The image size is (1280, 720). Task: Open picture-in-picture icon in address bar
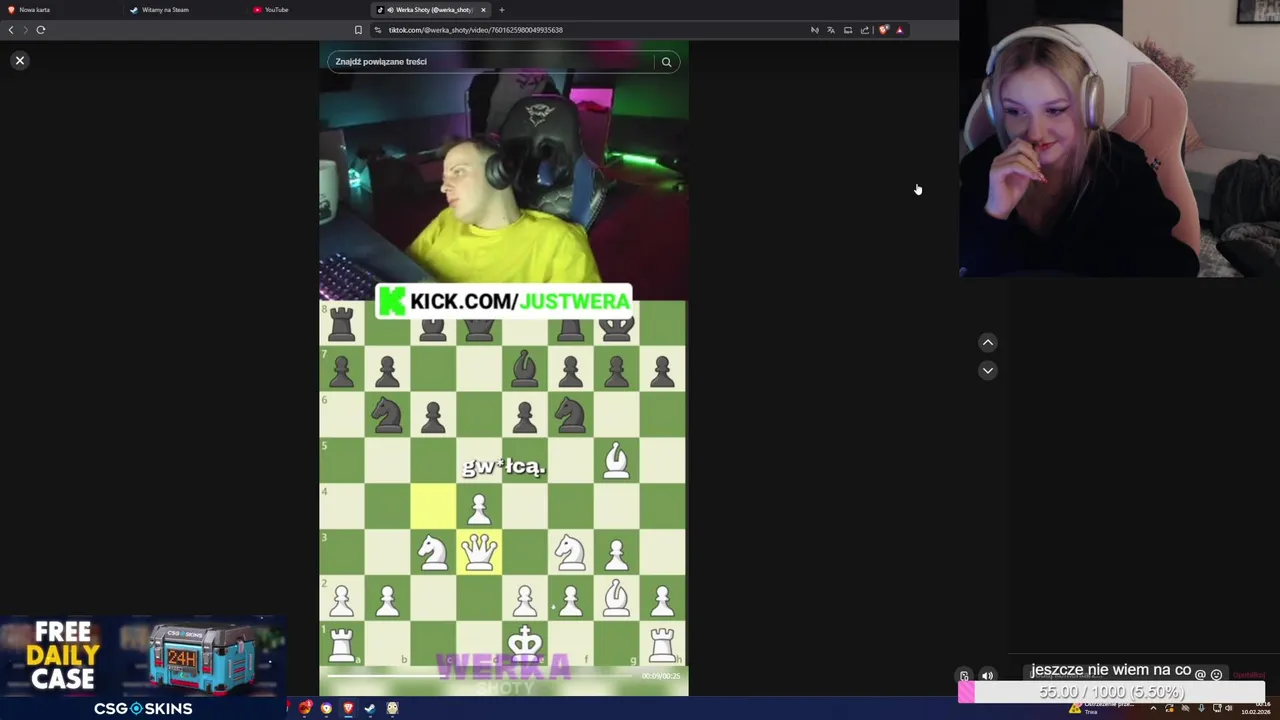pyautogui.click(x=848, y=30)
